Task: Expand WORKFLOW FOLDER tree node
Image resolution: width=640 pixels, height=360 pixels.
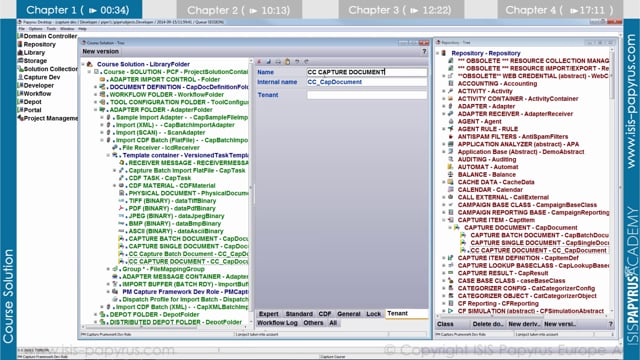Action: click(x=96, y=94)
